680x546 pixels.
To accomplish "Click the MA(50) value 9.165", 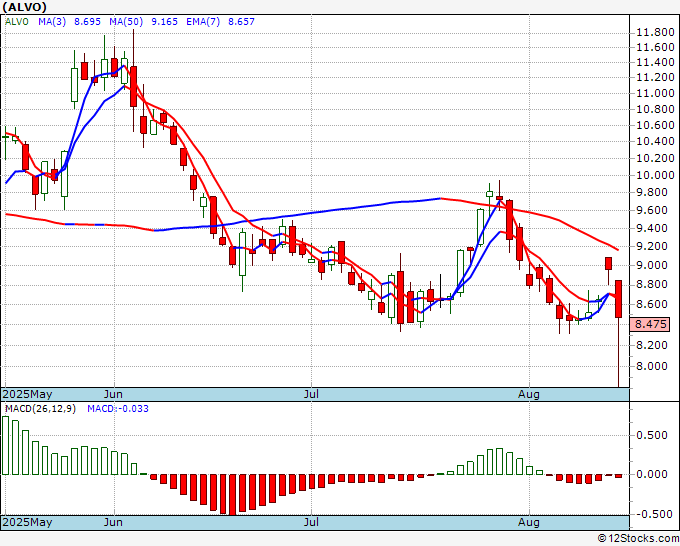I will click(x=164, y=22).
